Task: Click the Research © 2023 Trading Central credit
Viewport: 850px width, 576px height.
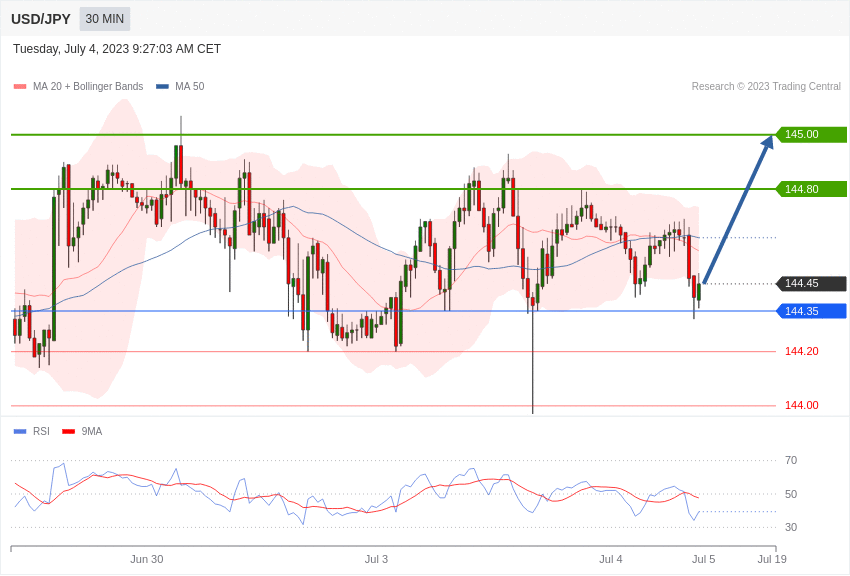Action: [x=766, y=87]
